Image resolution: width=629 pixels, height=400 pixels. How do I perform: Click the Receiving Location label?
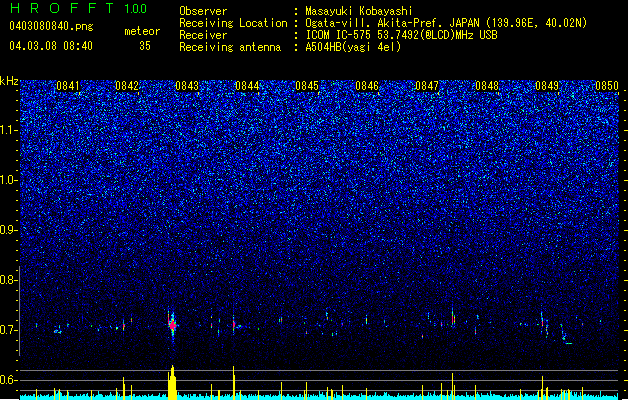(233, 23)
